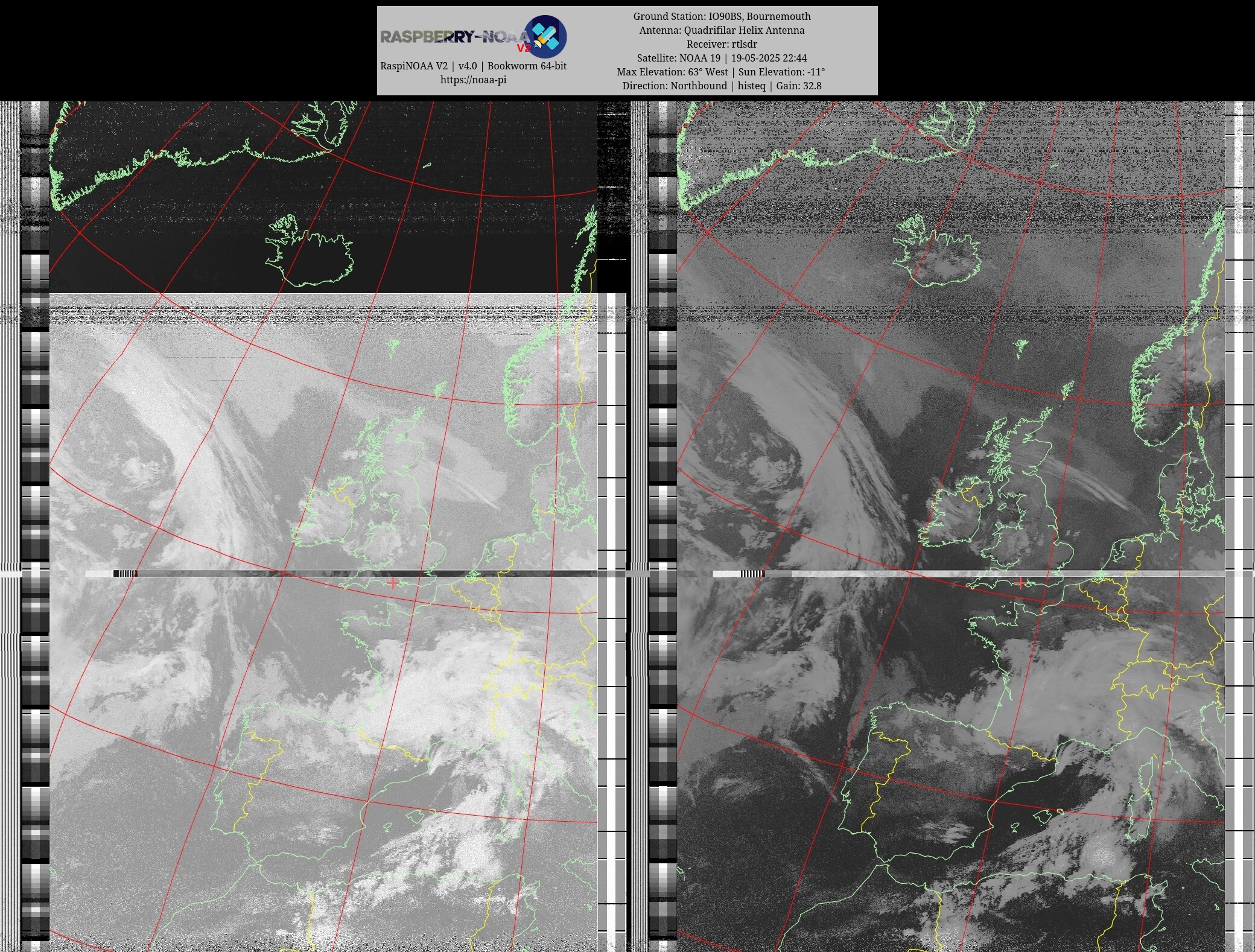Screen dimensions: 1255x952
Task: Click the red ground-station cross in right image
Action: 1020,583
